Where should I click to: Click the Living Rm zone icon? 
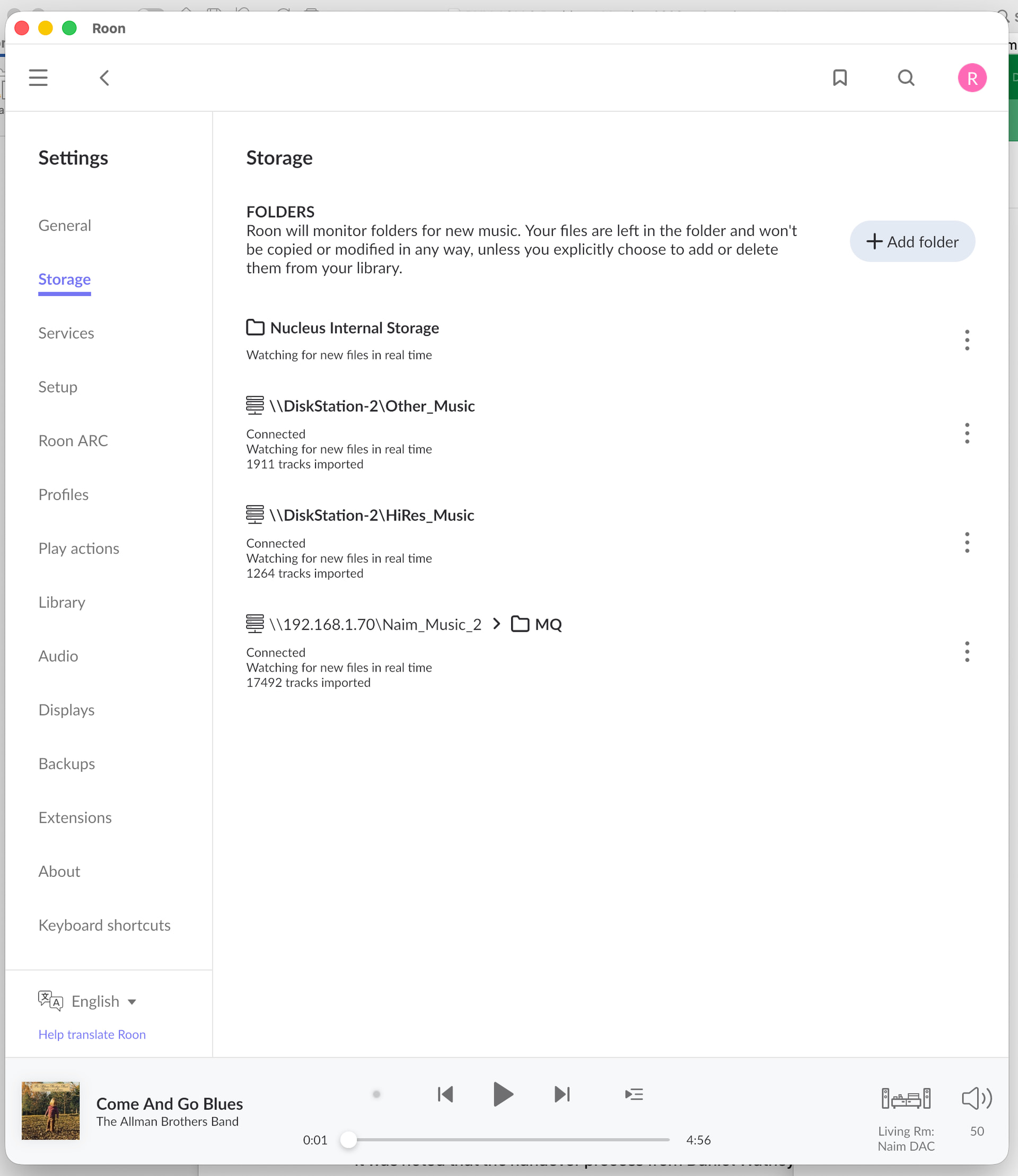(x=906, y=1099)
